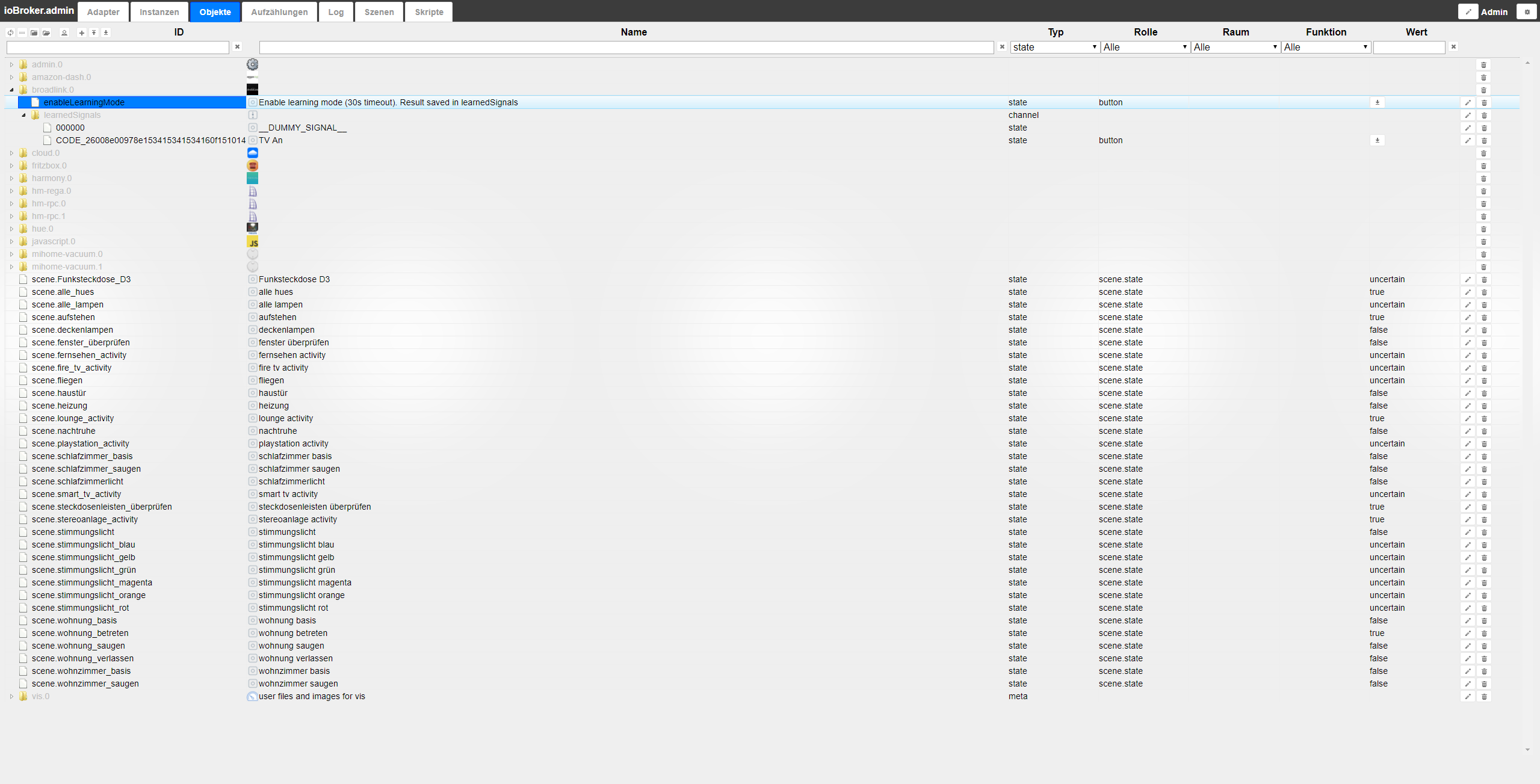Image resolution: width=1540 pixels, height=784 pixels.
Task: Switch to the Instanzen tab
Action: pos(159,12)
